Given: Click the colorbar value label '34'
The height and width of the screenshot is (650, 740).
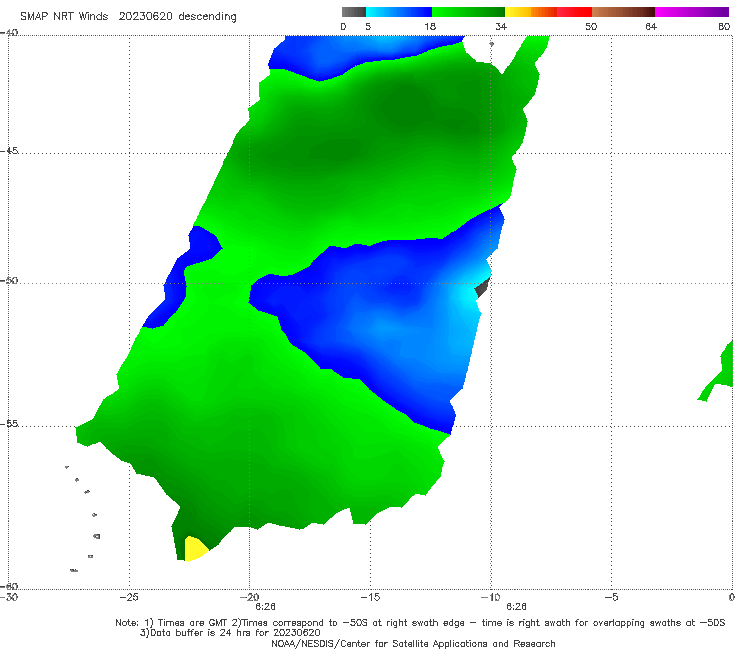Looking at the screenshot, I should coord(501,26).
